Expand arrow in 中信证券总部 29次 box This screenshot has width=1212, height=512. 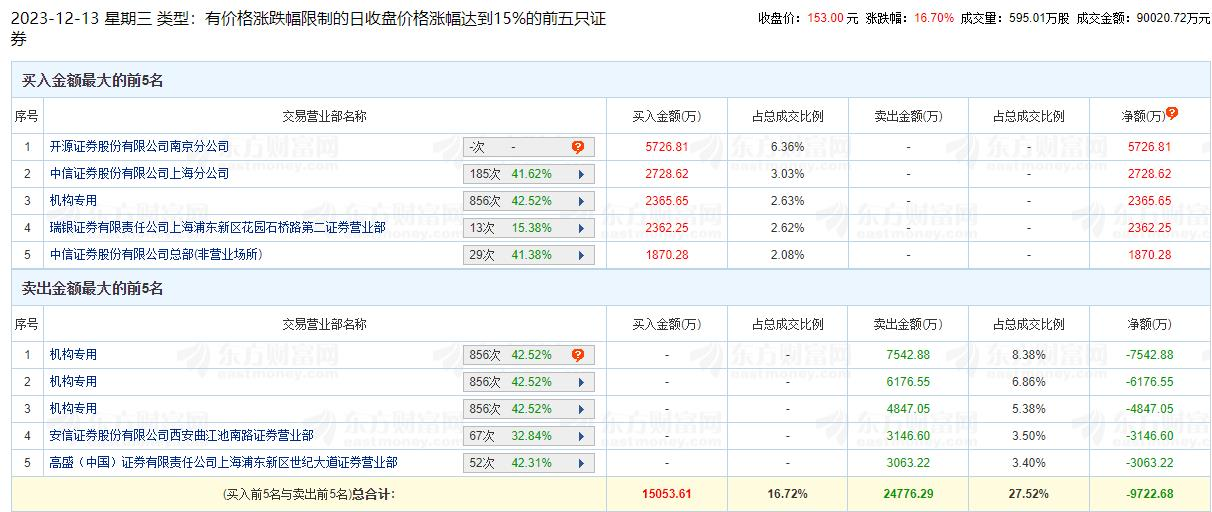tap(579, 255)
